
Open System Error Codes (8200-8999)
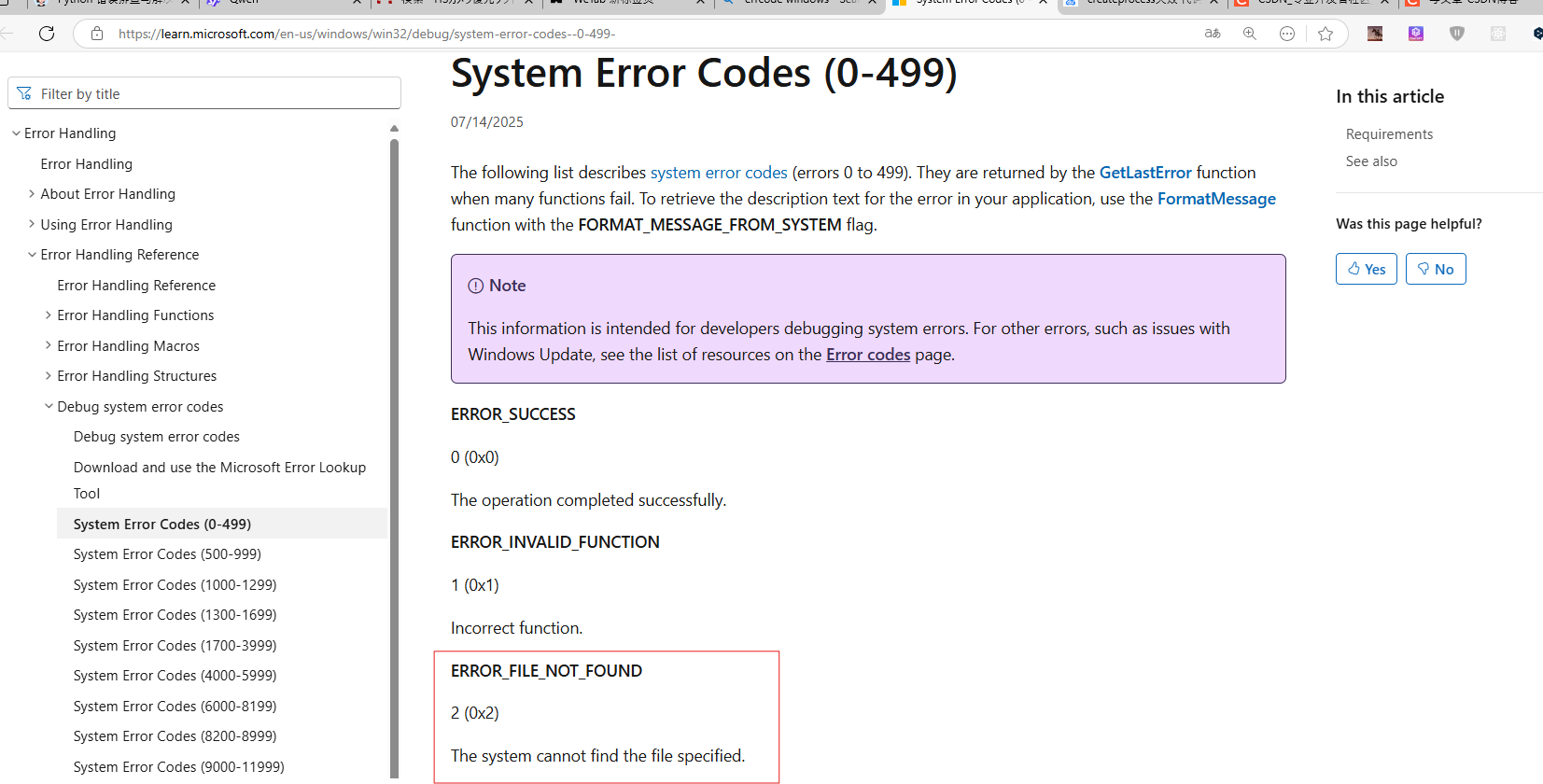tap(175, 736)
